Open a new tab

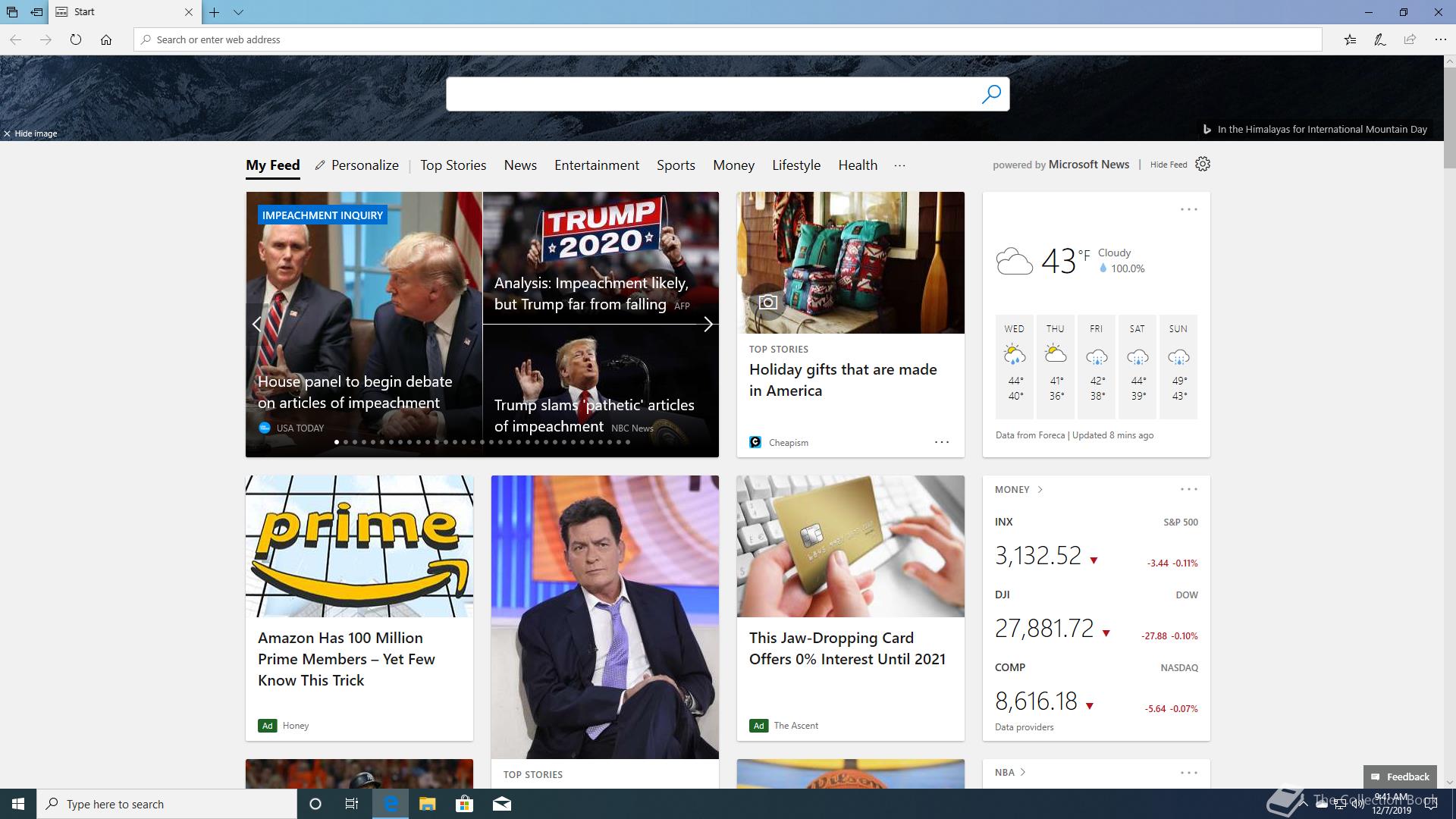[x=215, y=12]
